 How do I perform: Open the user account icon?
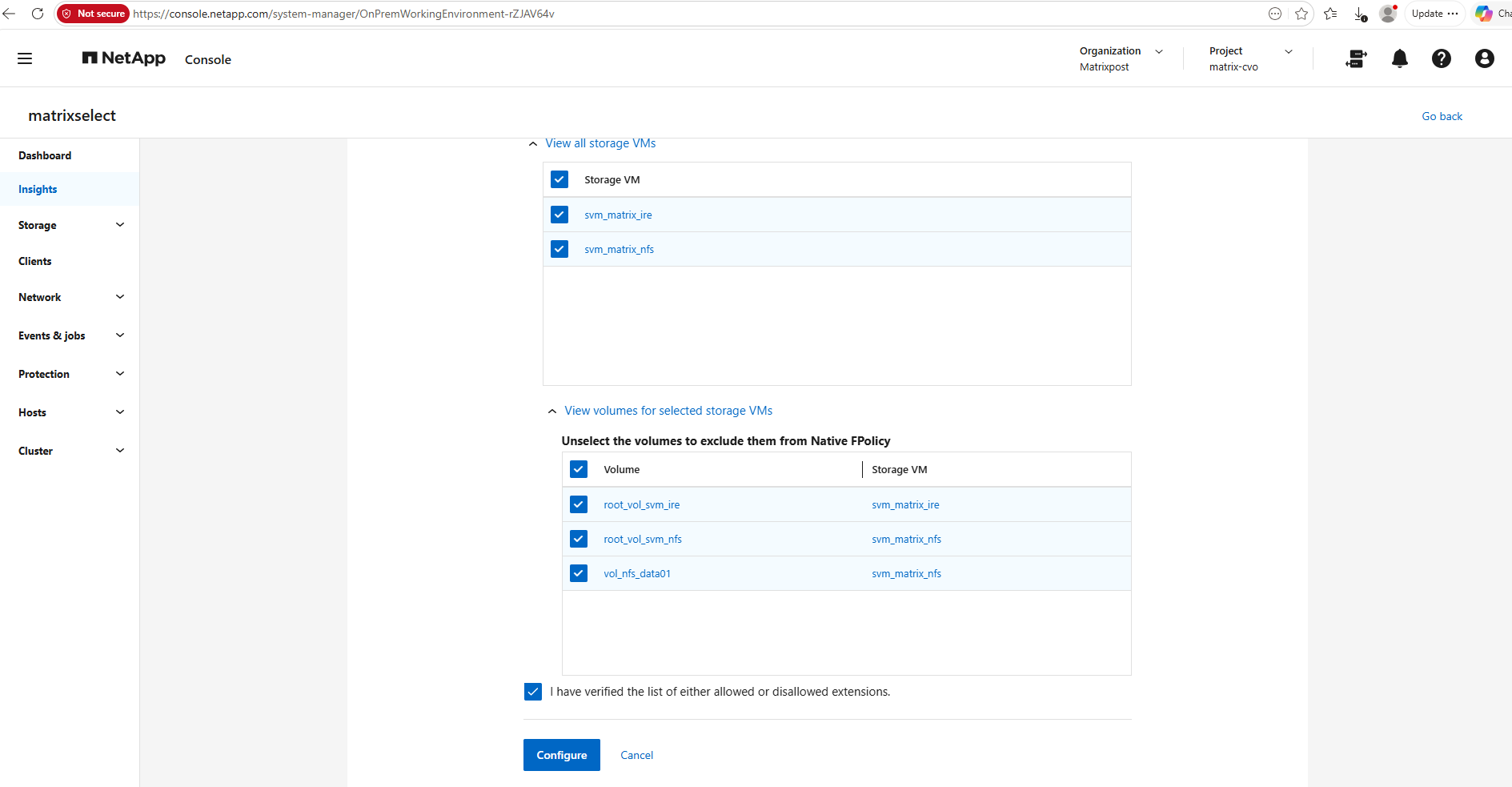pos(1484,58)
